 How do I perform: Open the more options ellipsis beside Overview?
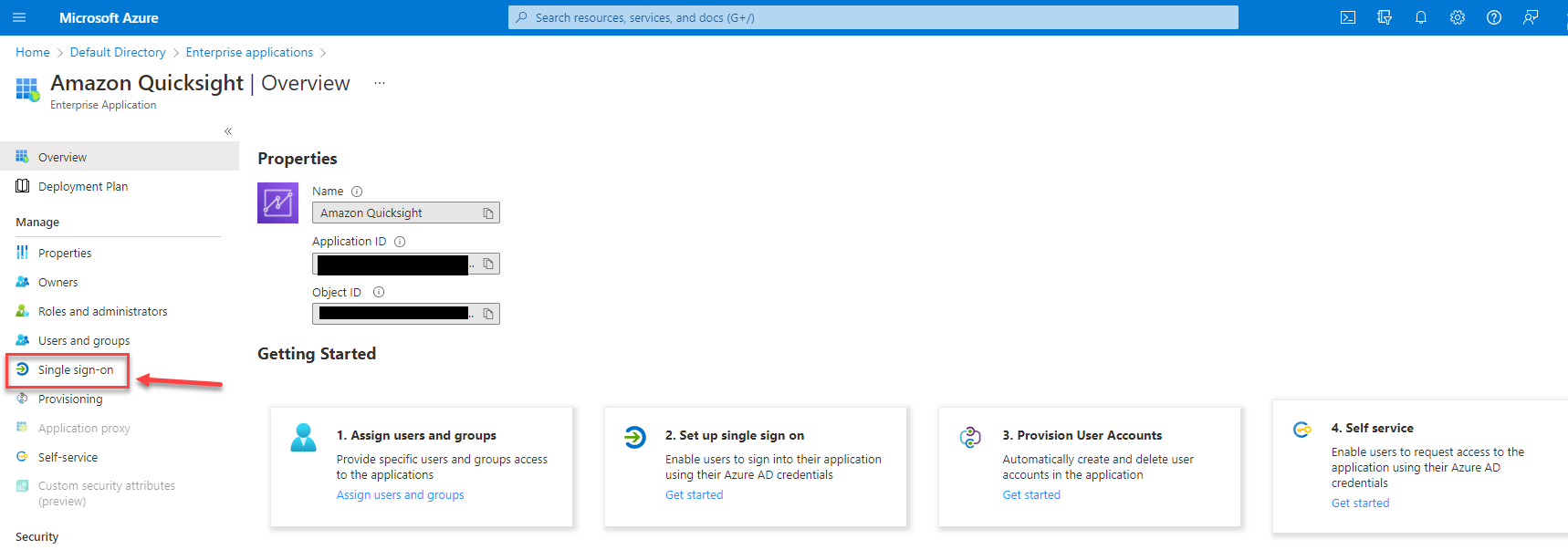pyautogui.click(x=380, y=83)
